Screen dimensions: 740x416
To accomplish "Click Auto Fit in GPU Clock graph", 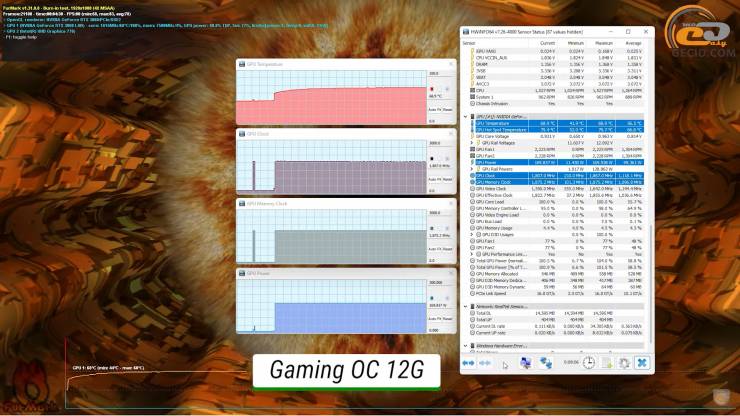I will [434, 179].
